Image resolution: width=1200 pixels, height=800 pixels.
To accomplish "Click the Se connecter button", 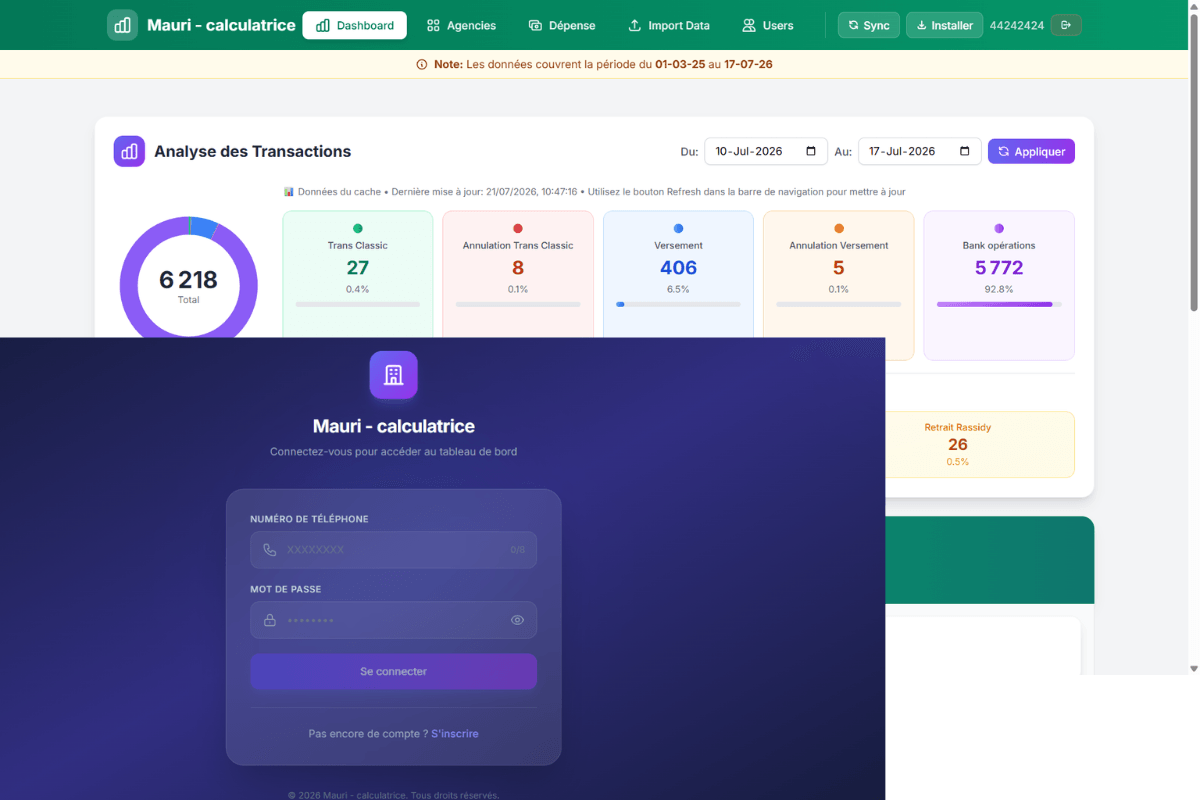I will 393,672.
